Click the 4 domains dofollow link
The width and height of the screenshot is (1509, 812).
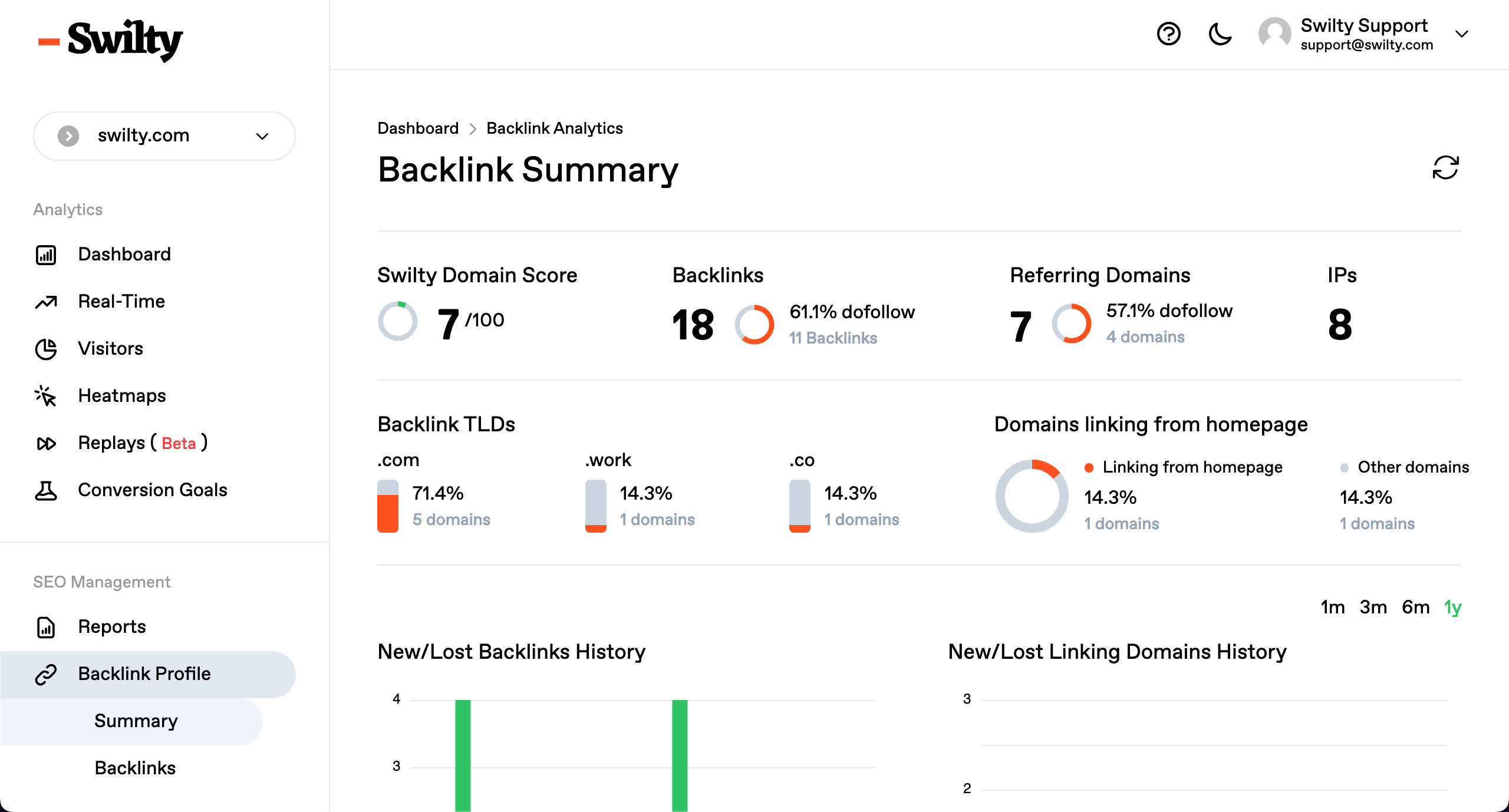click(1145, 337)
